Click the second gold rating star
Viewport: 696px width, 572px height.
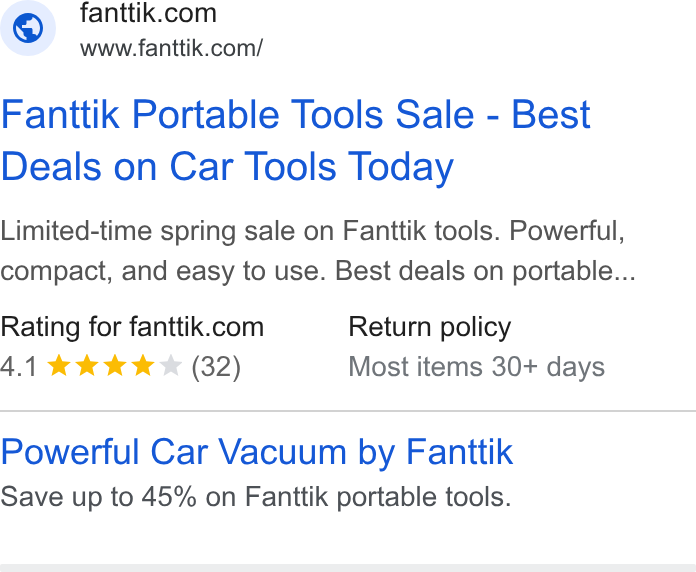[87, 366]
